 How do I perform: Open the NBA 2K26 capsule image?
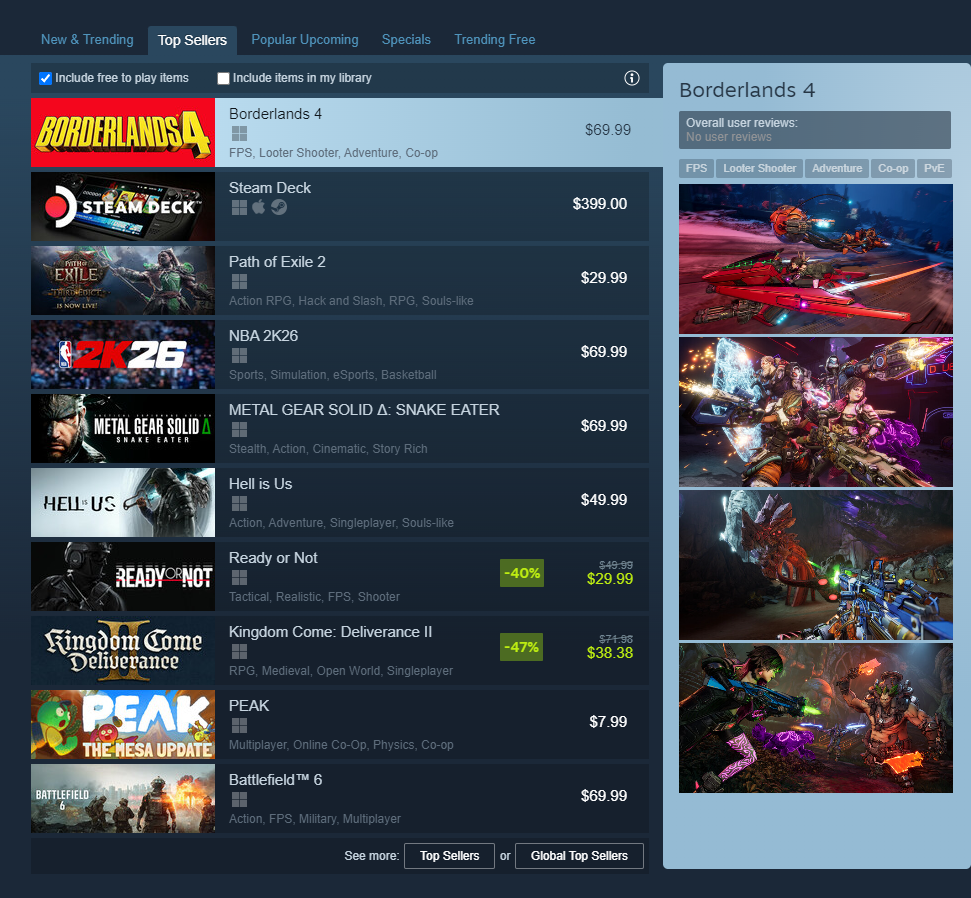click(123, 354)
